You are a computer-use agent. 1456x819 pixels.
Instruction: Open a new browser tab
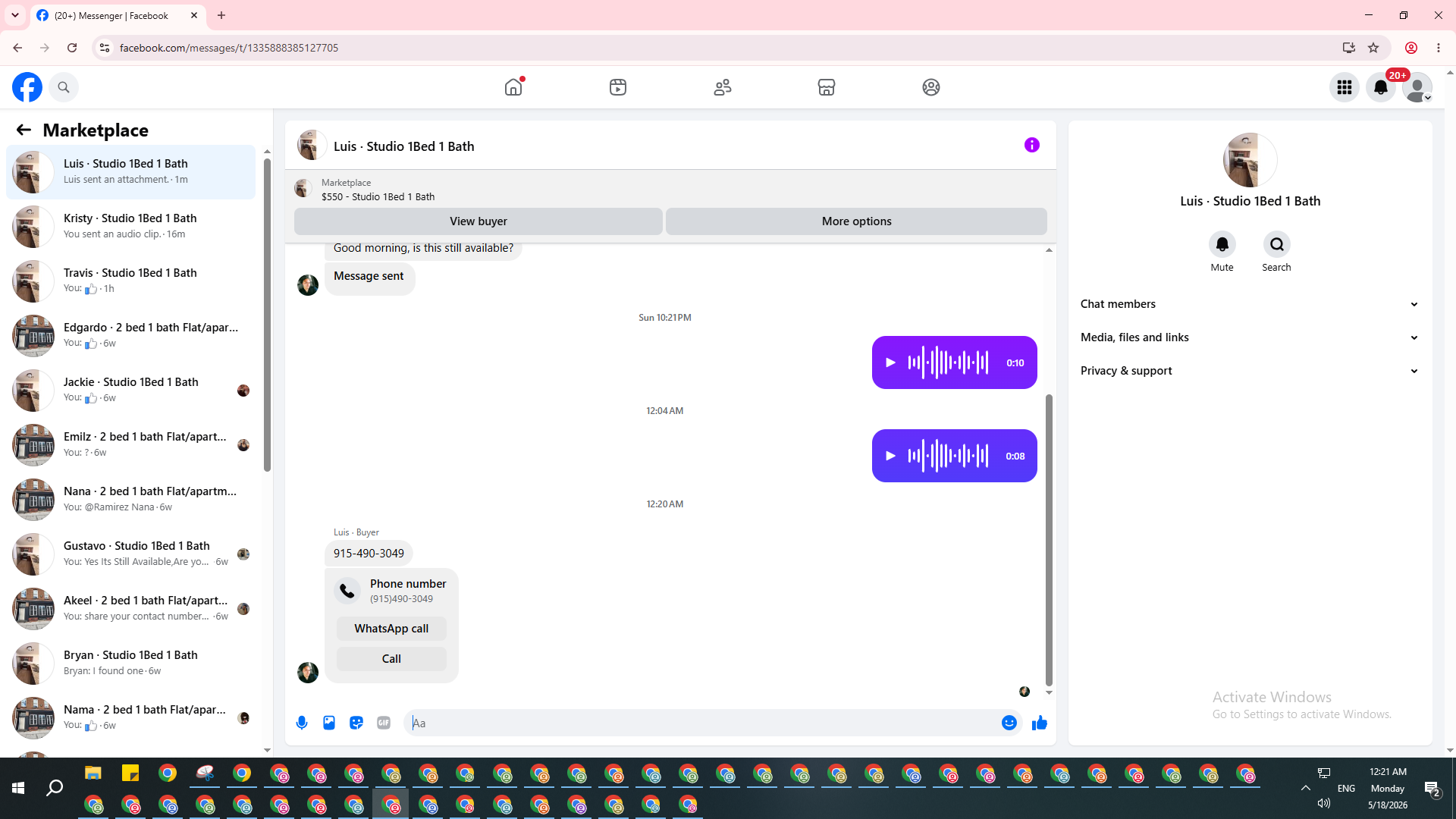(x=221, y=15)
